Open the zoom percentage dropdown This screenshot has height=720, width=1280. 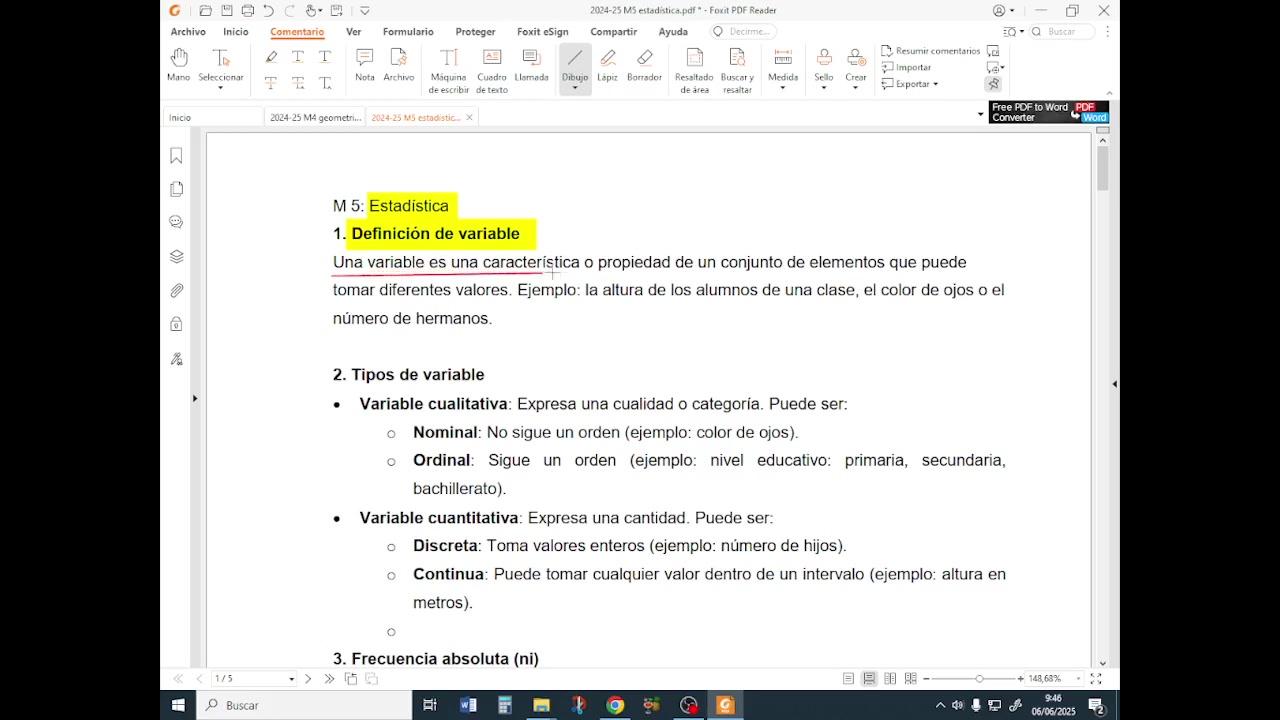[x=1079, y=679]
